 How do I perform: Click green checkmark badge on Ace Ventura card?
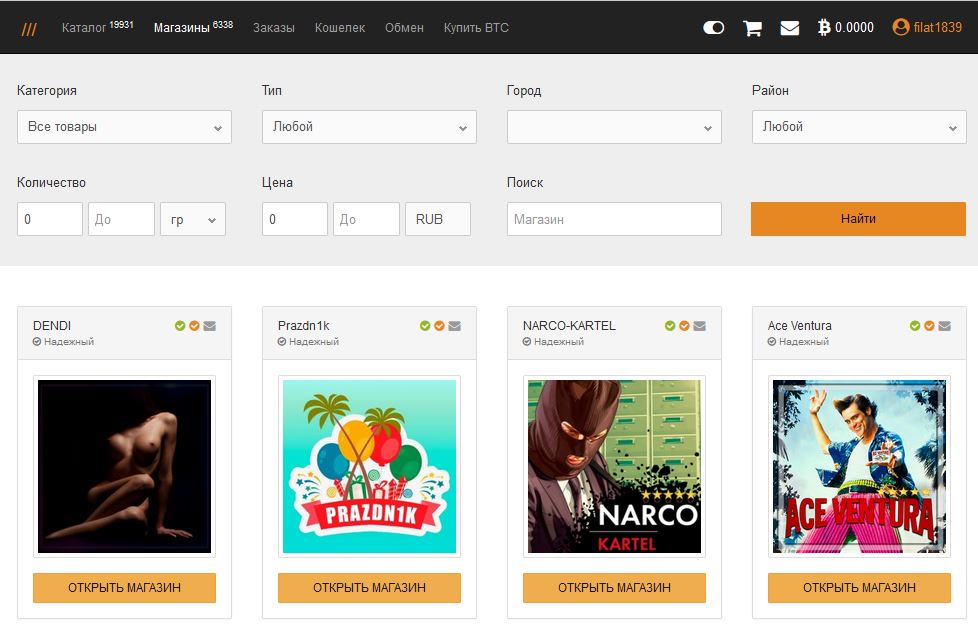[915, 326]
